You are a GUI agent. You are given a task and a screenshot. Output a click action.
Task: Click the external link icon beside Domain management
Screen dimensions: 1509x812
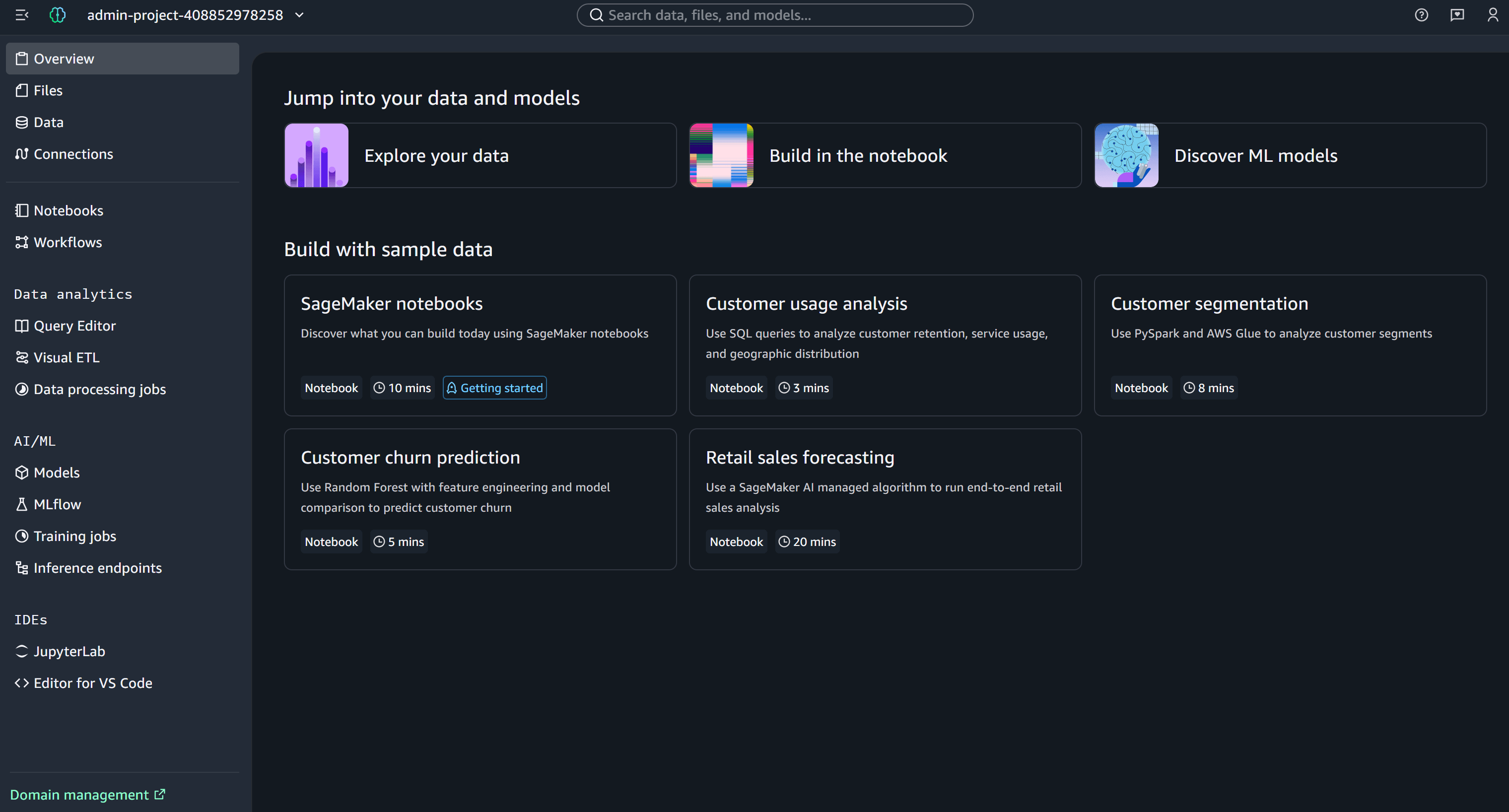[159, 794]
